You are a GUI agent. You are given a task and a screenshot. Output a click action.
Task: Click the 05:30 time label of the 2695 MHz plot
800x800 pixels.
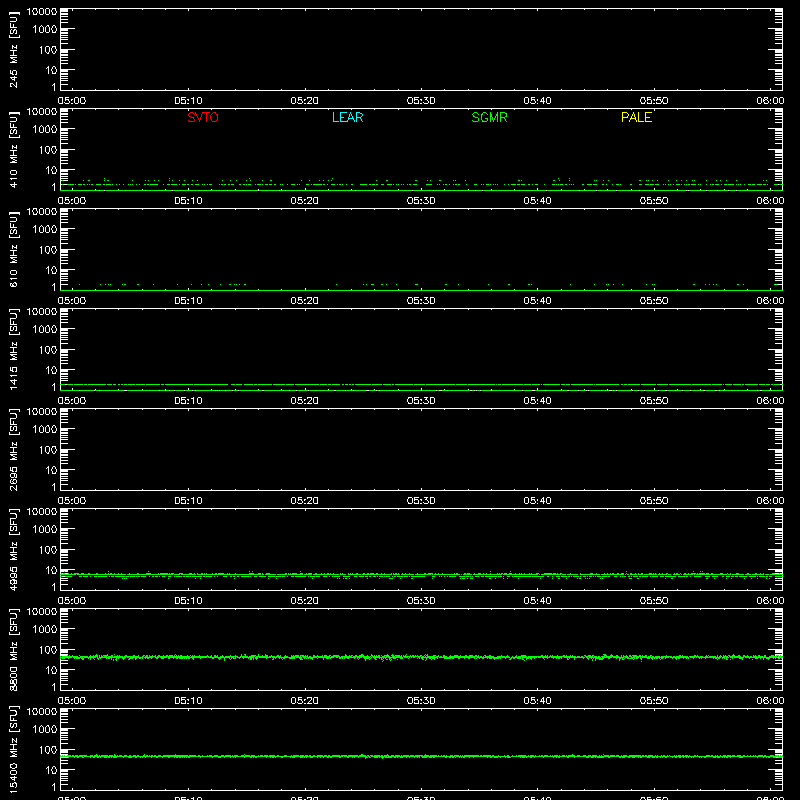pyautogui.click(x=421, y=501)
